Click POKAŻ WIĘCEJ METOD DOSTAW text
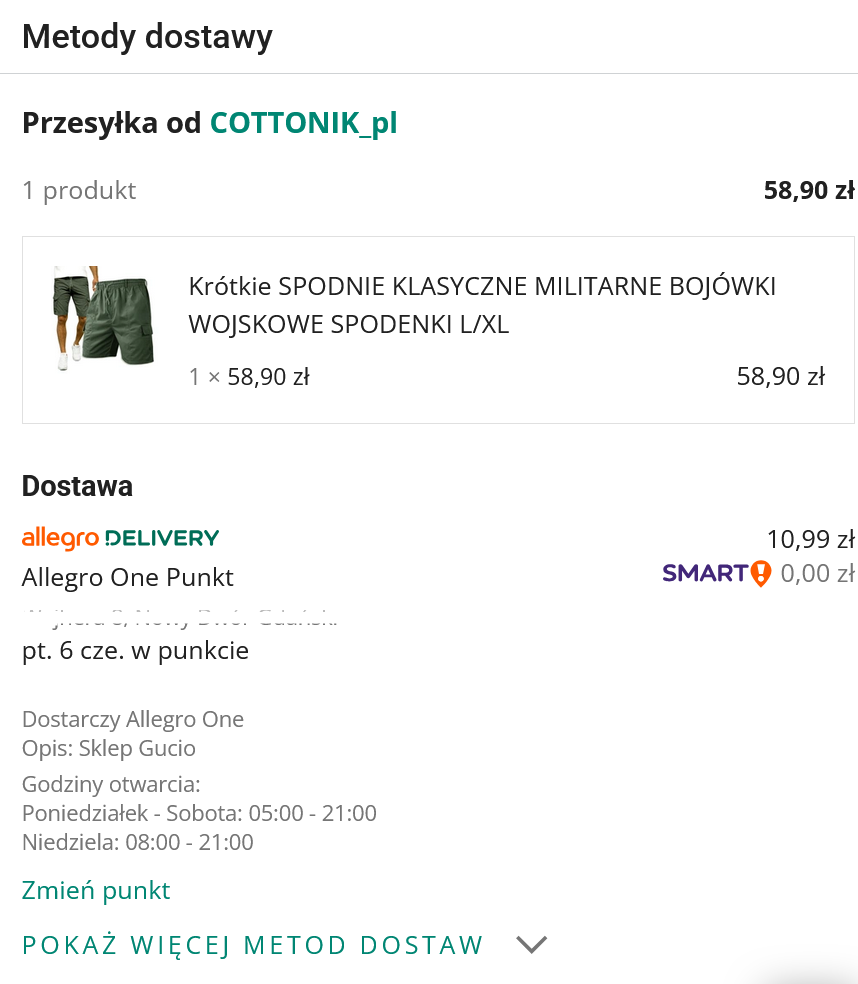 click(253, 945)
